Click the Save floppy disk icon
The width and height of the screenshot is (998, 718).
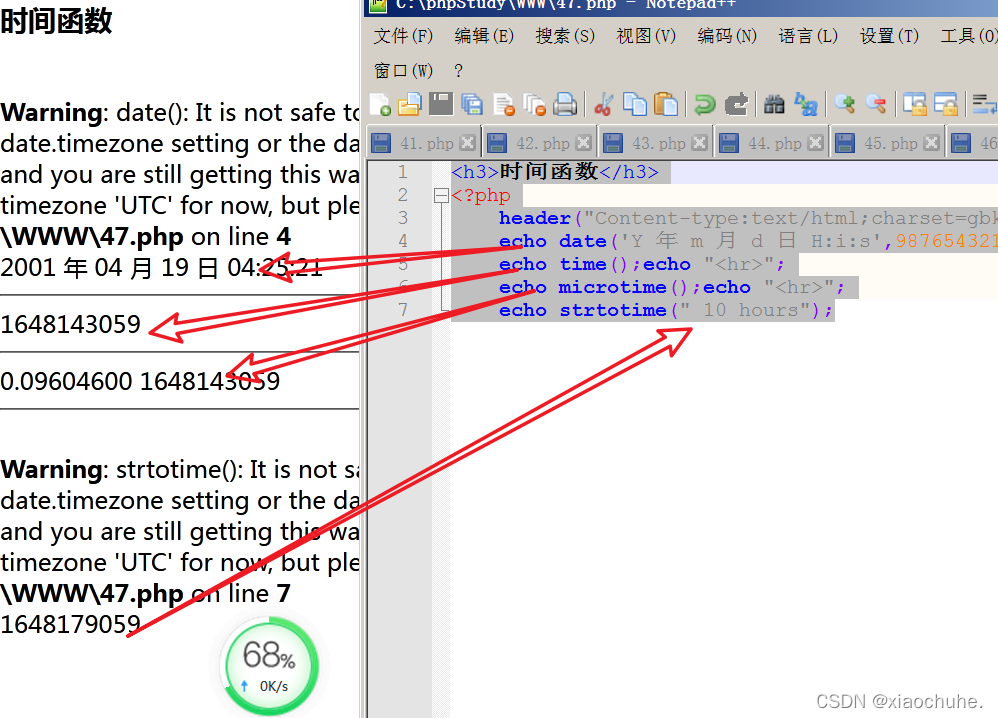tap(440, 104)
